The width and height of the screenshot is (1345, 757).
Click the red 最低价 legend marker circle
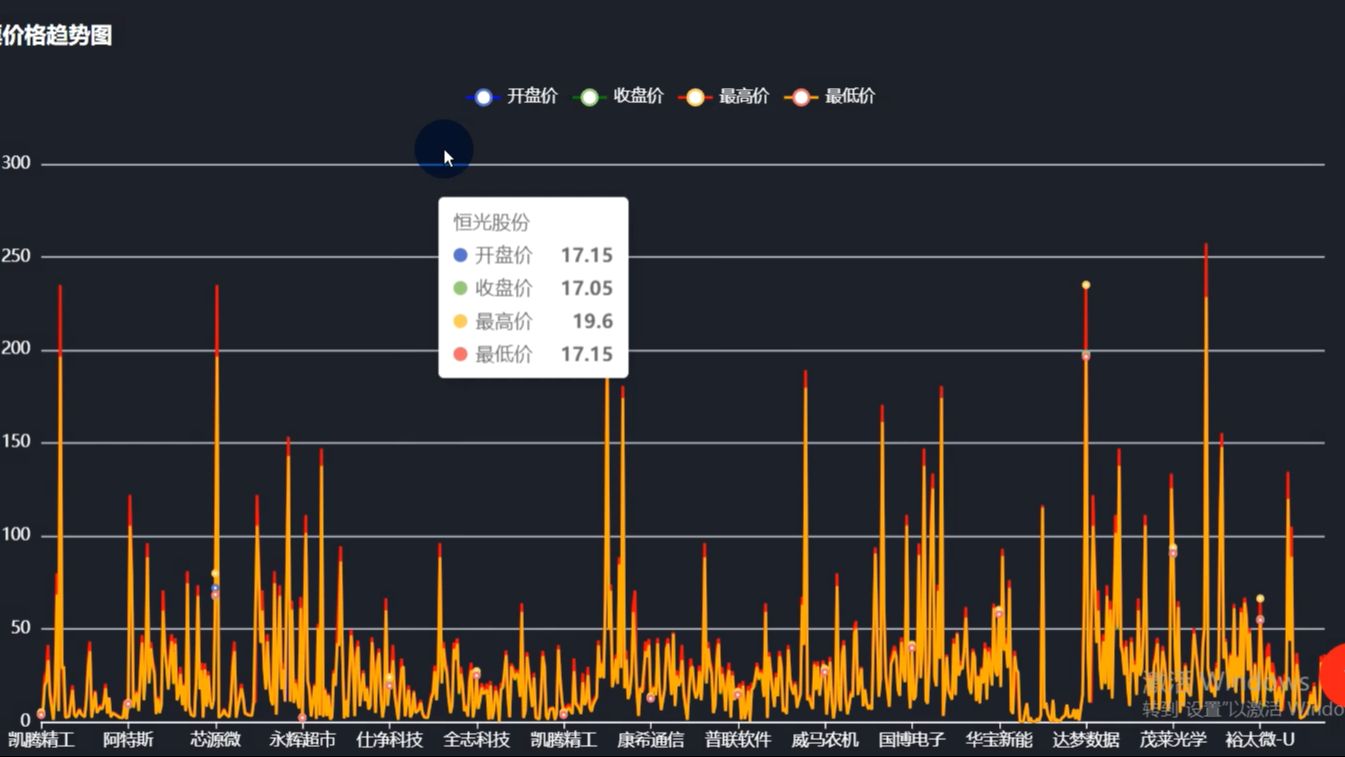coord(802,97)
